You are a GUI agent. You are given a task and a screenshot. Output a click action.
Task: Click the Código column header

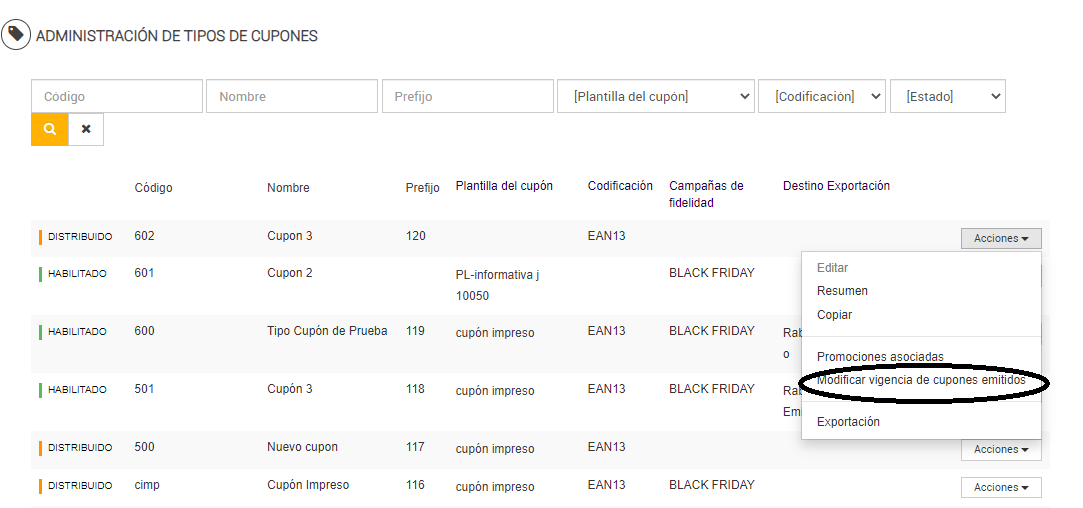point(153,188)
